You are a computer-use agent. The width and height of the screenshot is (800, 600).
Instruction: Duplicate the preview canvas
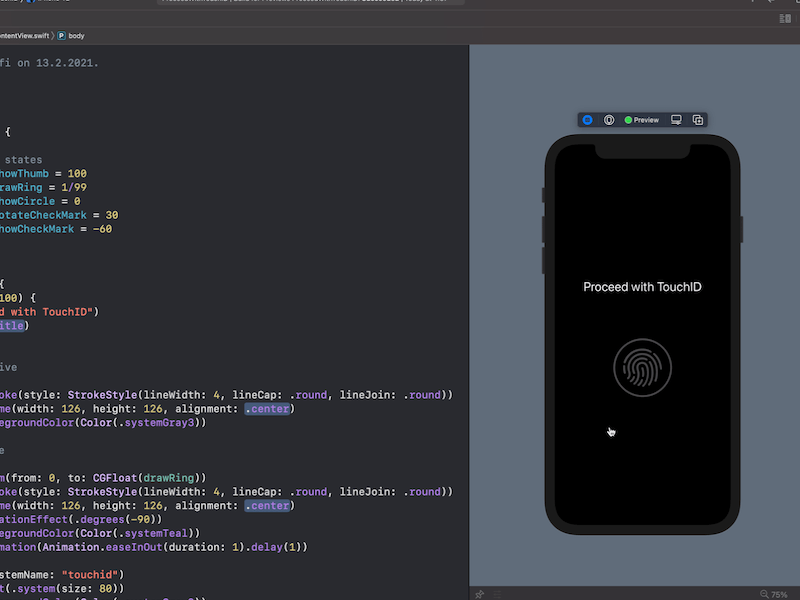[x=697, y=119]
